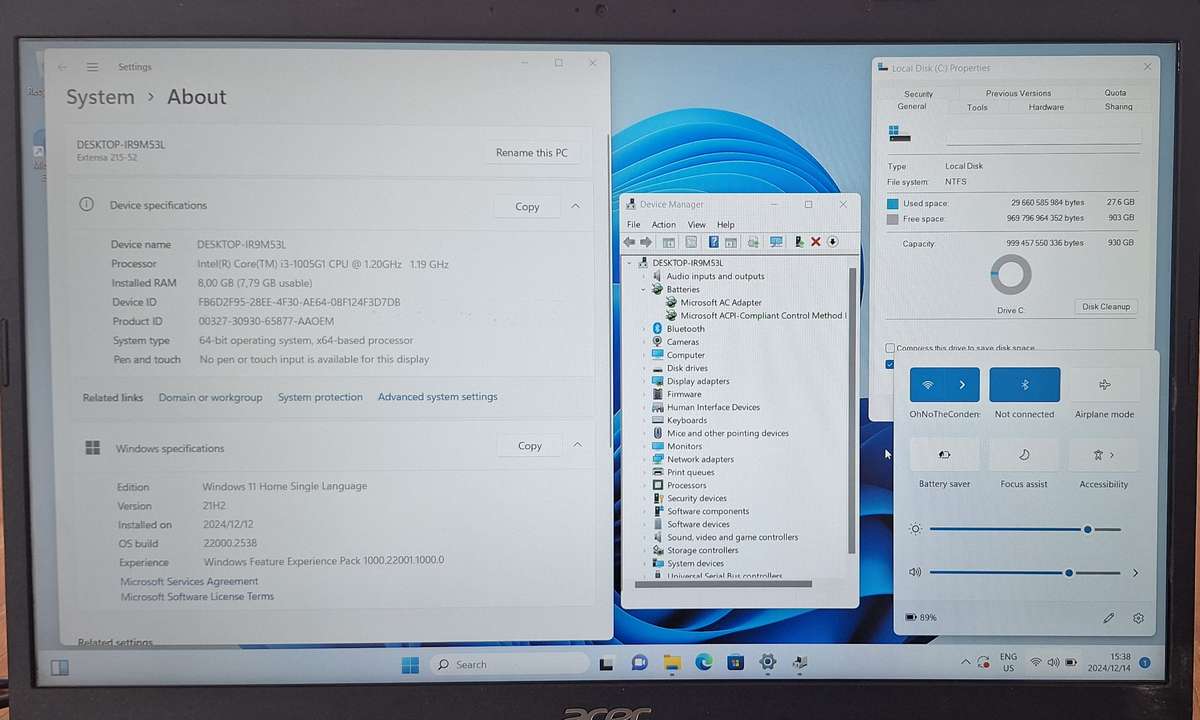The width and height of the screenshot is (1200, 720).
Task: Collapse the Batteries tree node
Action: (x=645, y=289)
